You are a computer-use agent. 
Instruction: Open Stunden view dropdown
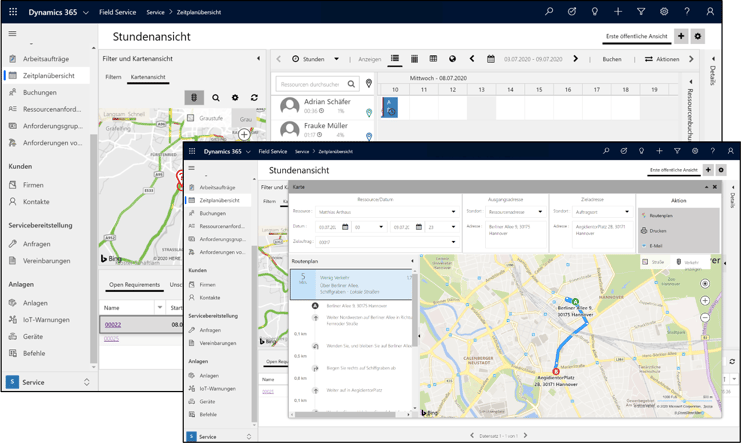336,59
